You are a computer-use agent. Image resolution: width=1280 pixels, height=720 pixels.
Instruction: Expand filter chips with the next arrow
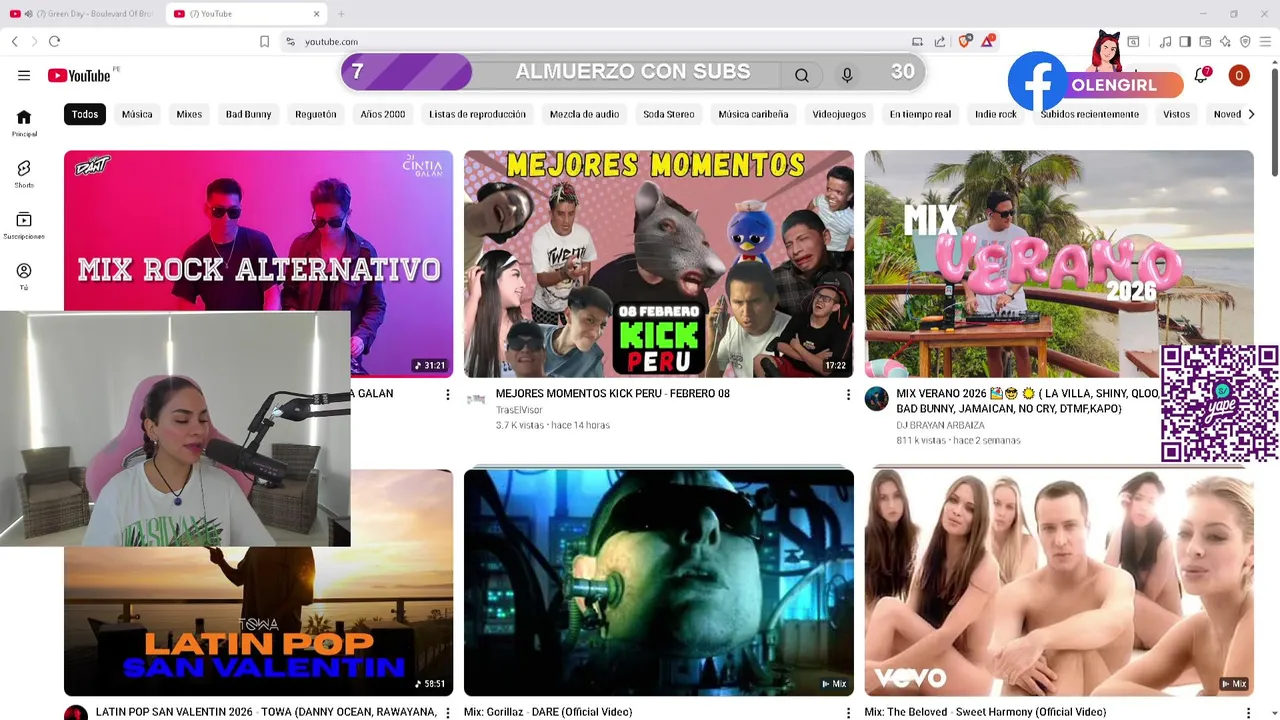[x=1251, y=114]
